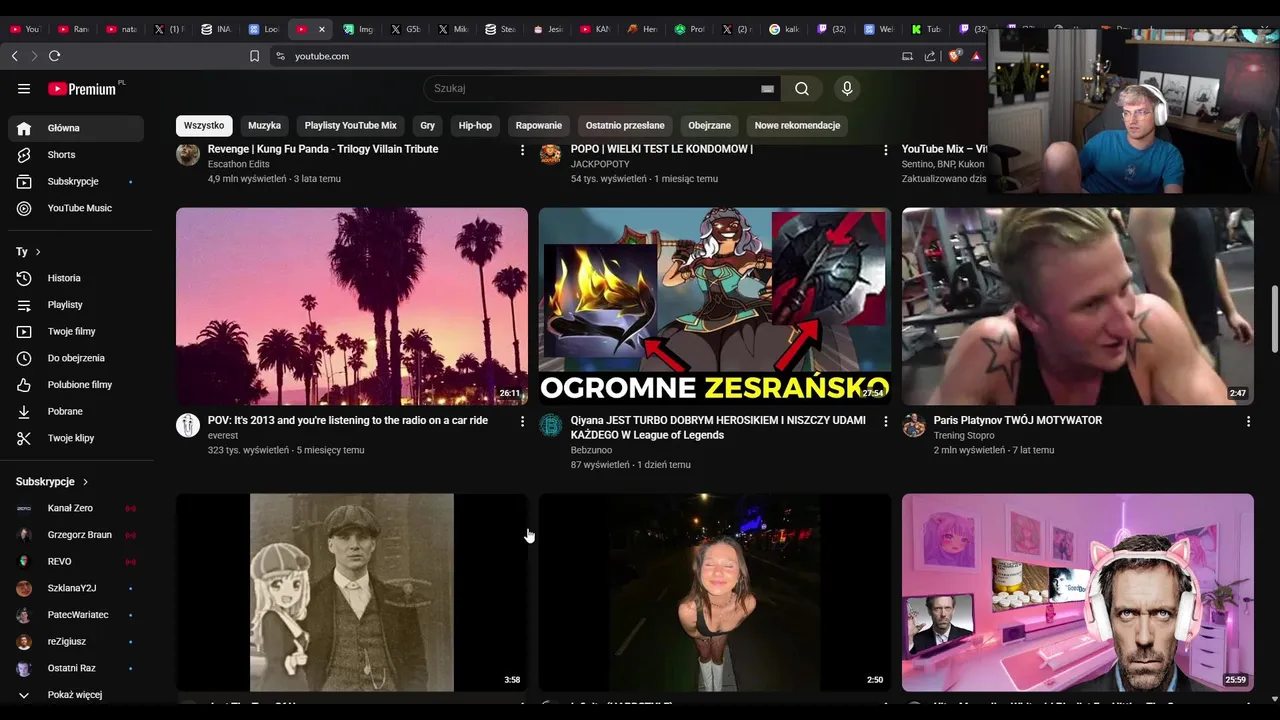Select the Rapowanie filter chip
The image size is (1280, 720).
(x=539, y=126)
